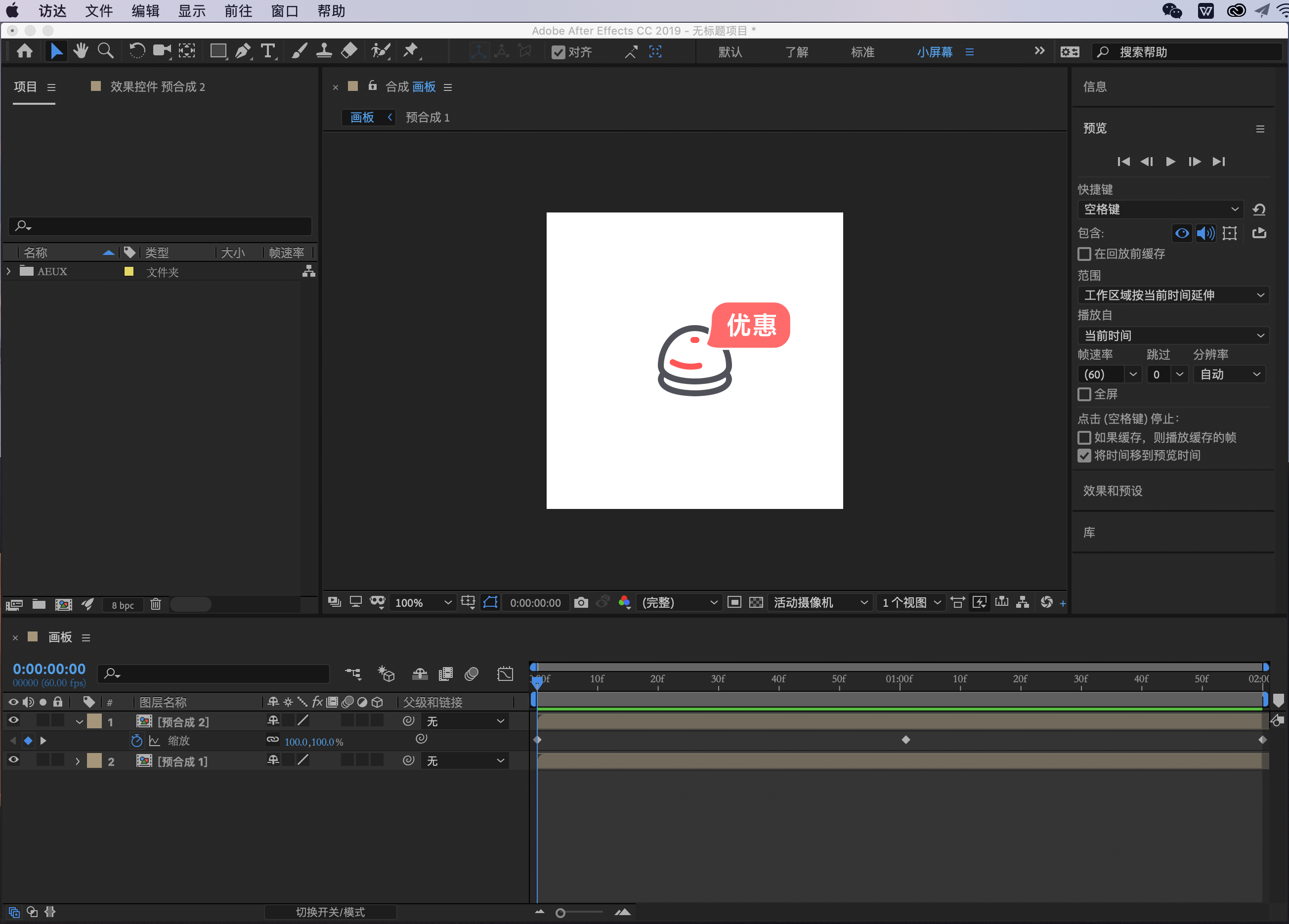Switch to the 标准 workspace
The height and width of the screenshot is (924, 1289).
click(862, 52)
